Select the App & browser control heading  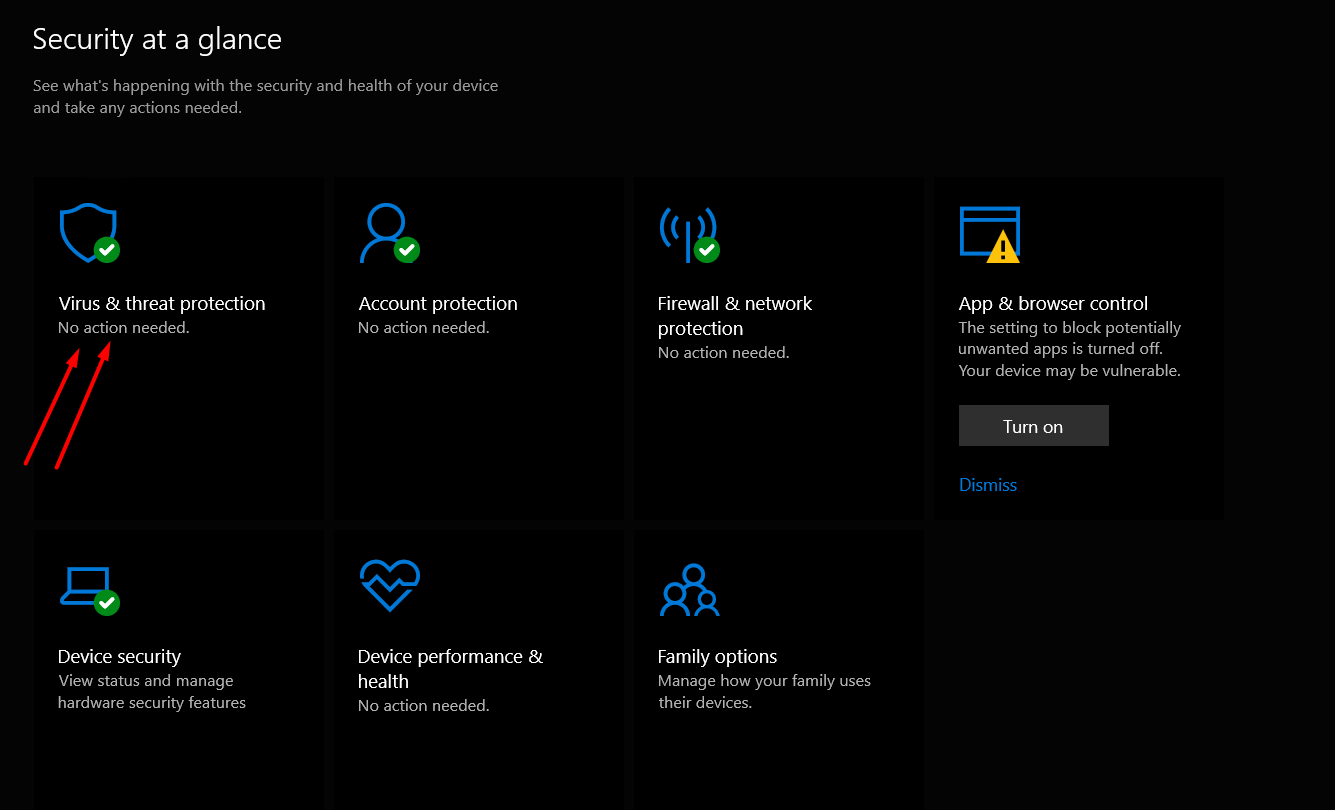pos(1053,304)
